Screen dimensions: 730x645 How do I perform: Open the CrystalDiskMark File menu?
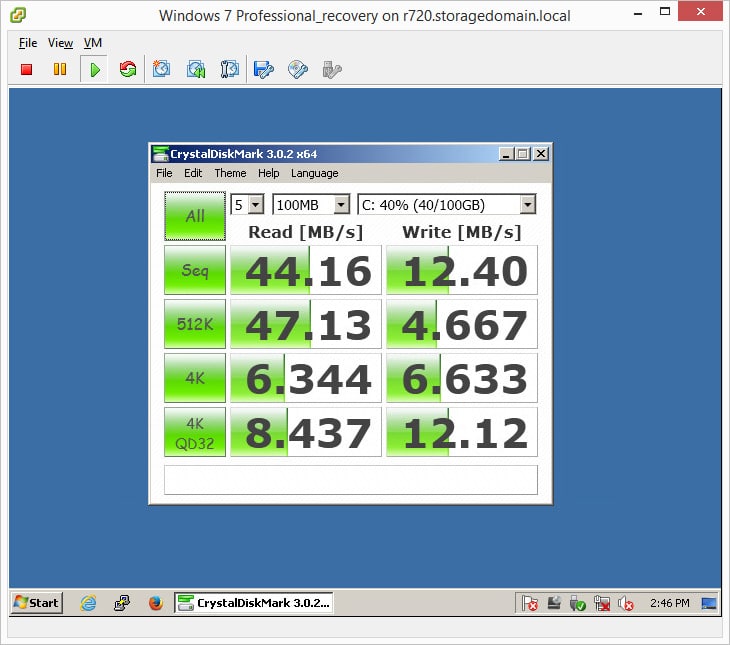[x=164, y=173]
